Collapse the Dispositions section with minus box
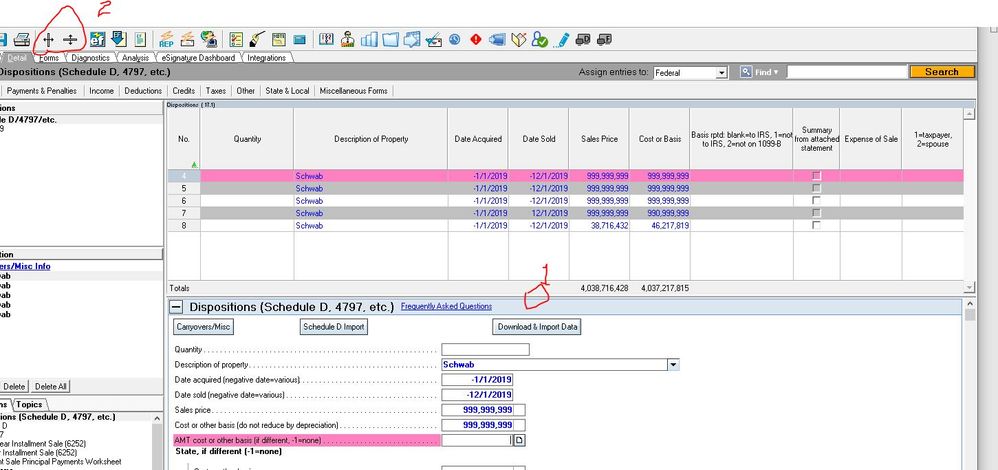This screenshot has width=998, height=470. click(x=175, y=308)
